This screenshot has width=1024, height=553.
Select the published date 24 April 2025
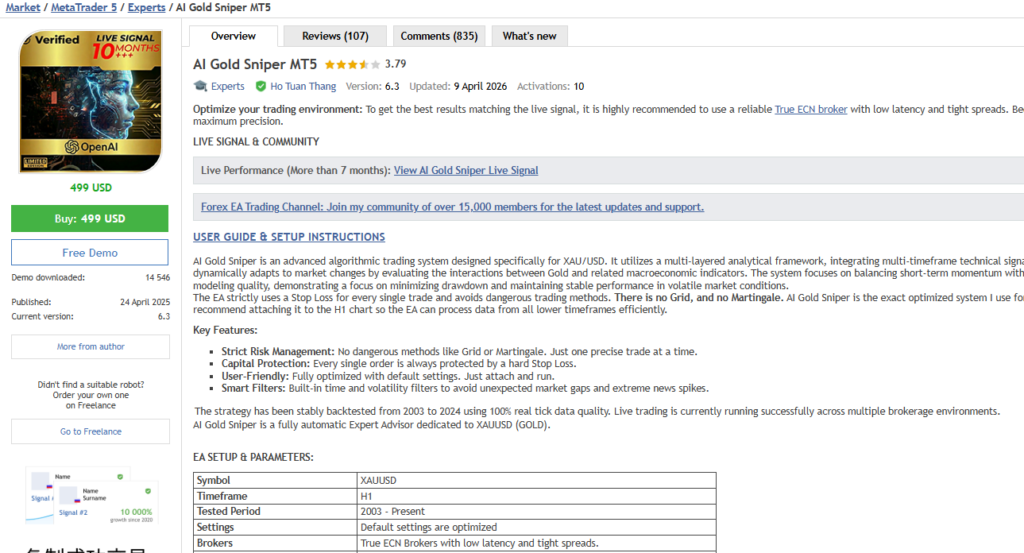click(145, 302)
